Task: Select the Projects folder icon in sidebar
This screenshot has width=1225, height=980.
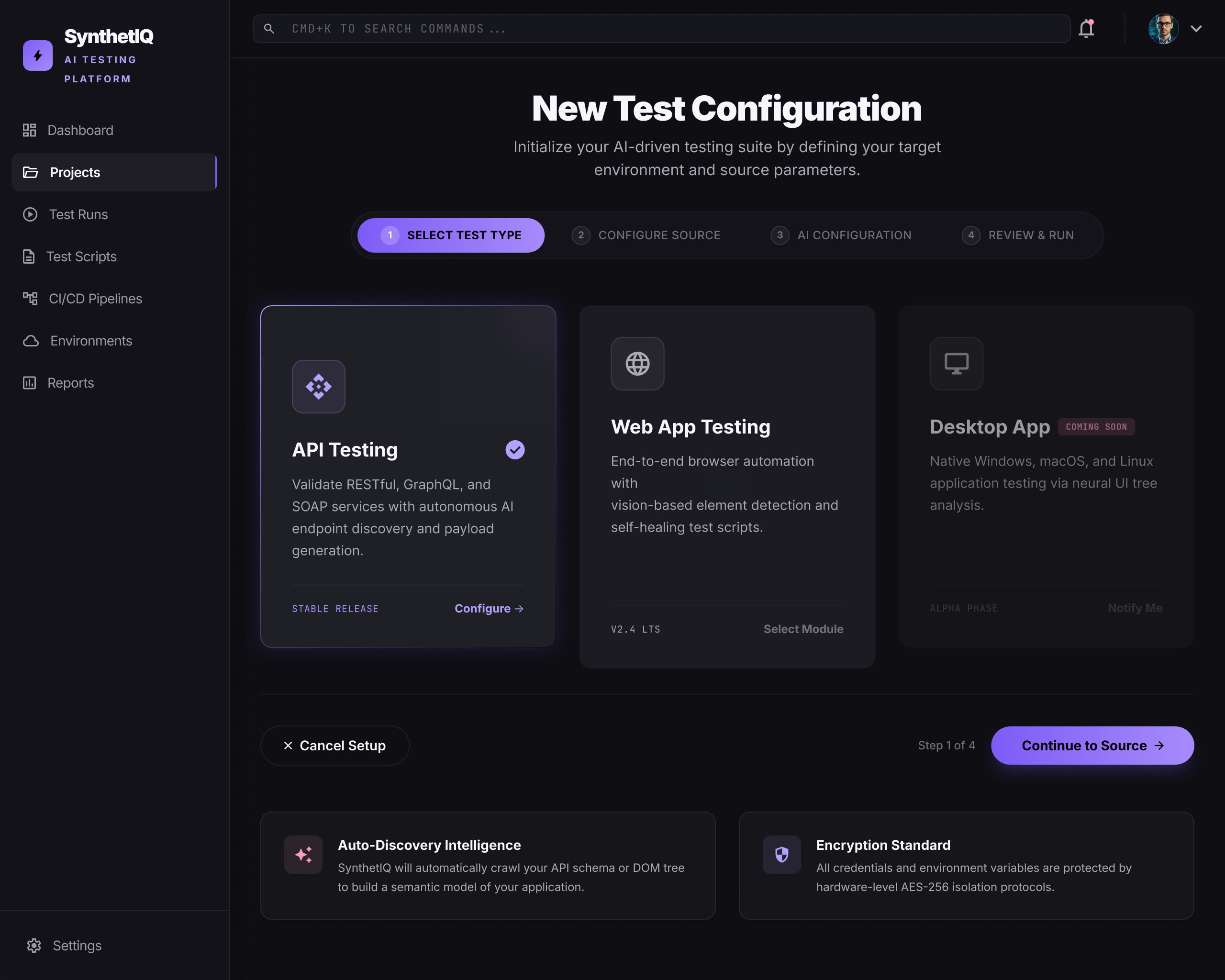Action: [x=30, y=172]
